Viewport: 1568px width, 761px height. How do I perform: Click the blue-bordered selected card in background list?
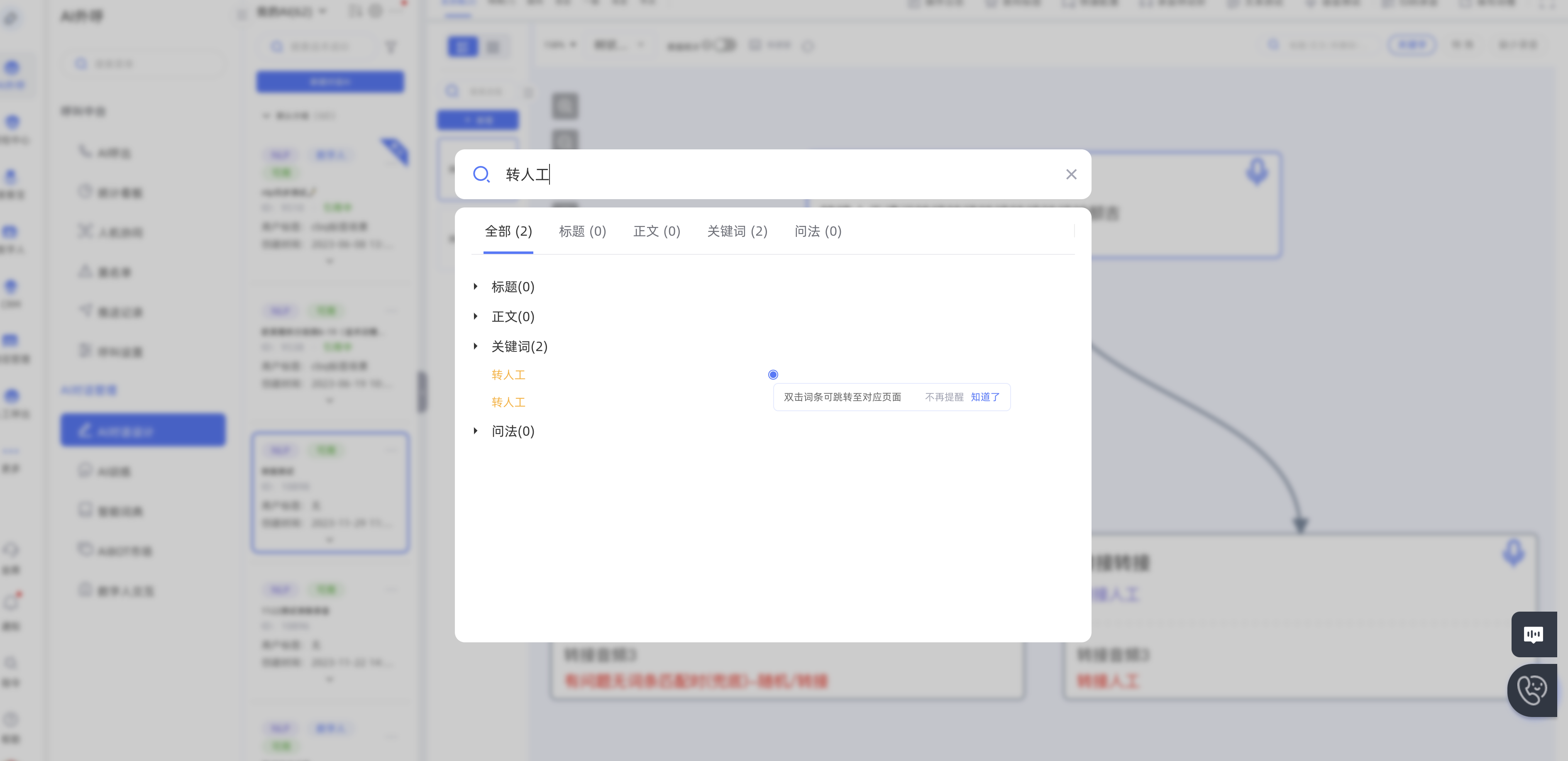pos(330,493)
